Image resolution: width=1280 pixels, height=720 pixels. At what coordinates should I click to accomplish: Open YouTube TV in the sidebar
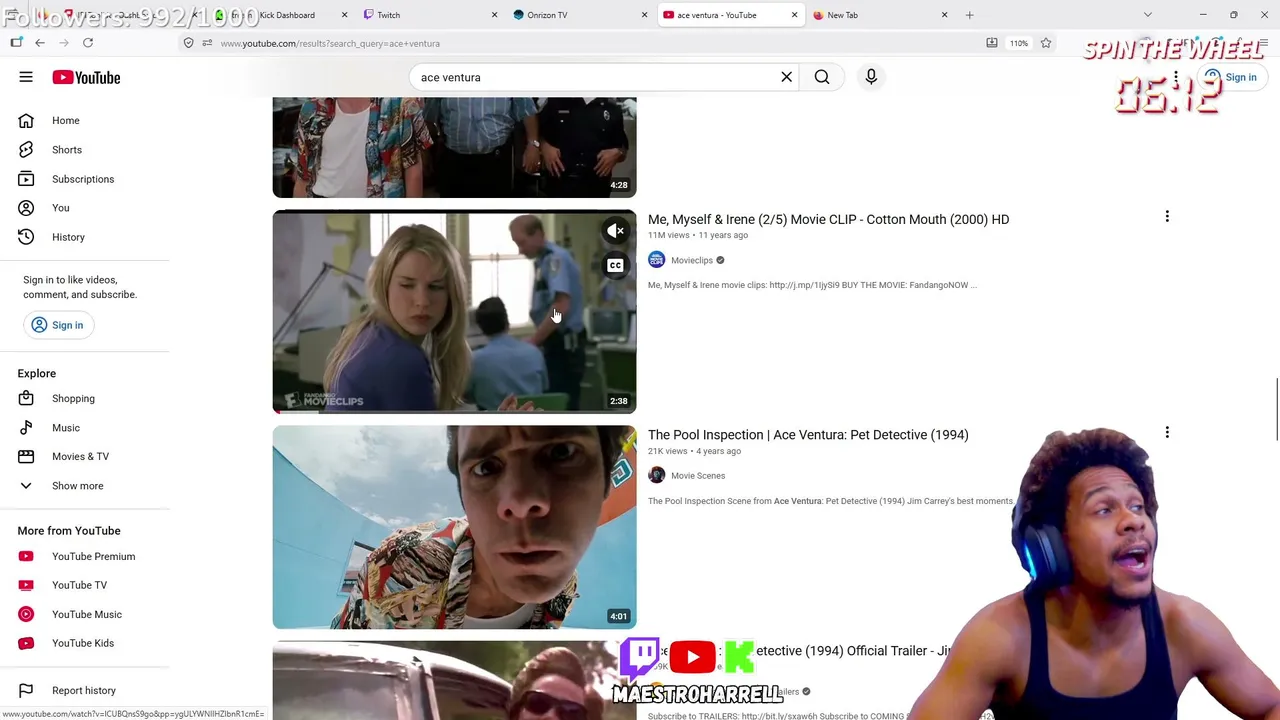pos(85,585)
